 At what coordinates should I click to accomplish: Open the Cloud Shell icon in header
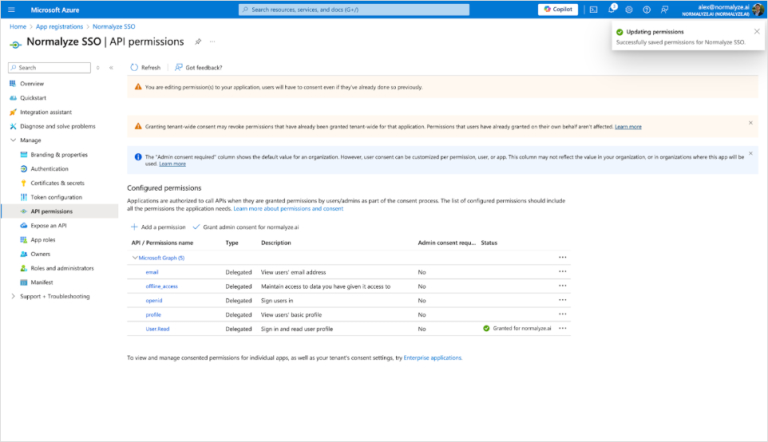[594, 9]
